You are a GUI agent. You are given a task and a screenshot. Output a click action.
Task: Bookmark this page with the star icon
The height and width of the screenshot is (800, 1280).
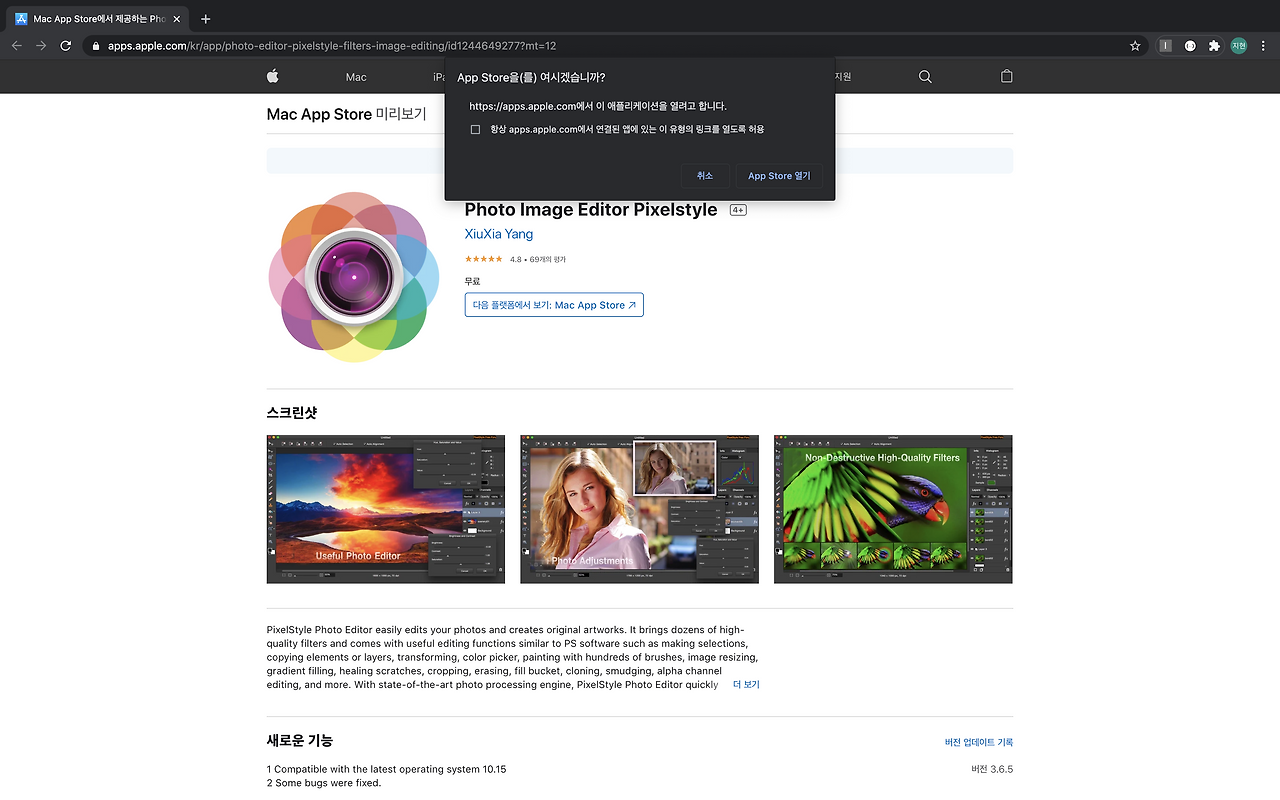[x=1135, y=46]
